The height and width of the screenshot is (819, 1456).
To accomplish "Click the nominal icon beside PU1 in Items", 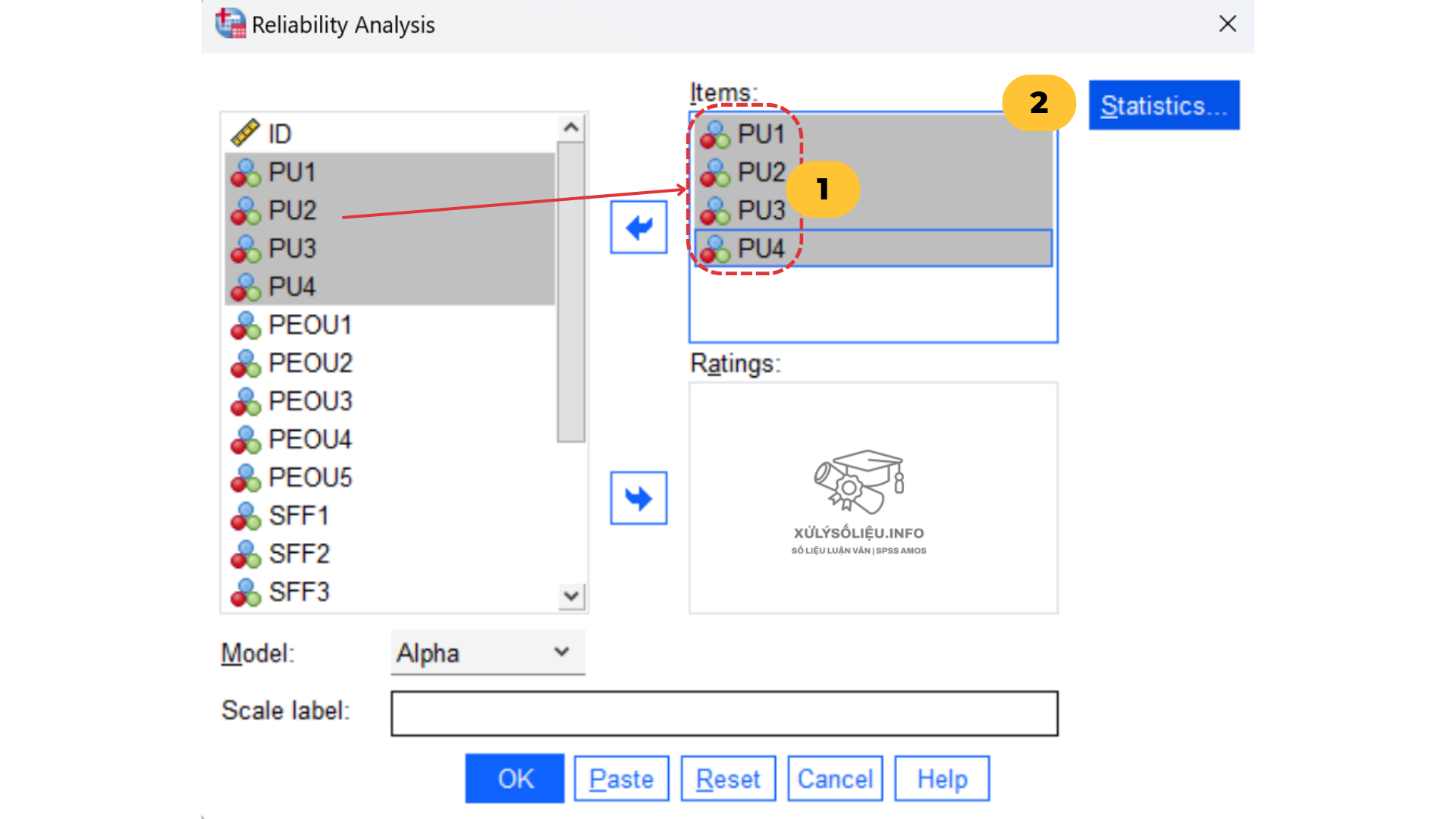I will click(715, 135).
